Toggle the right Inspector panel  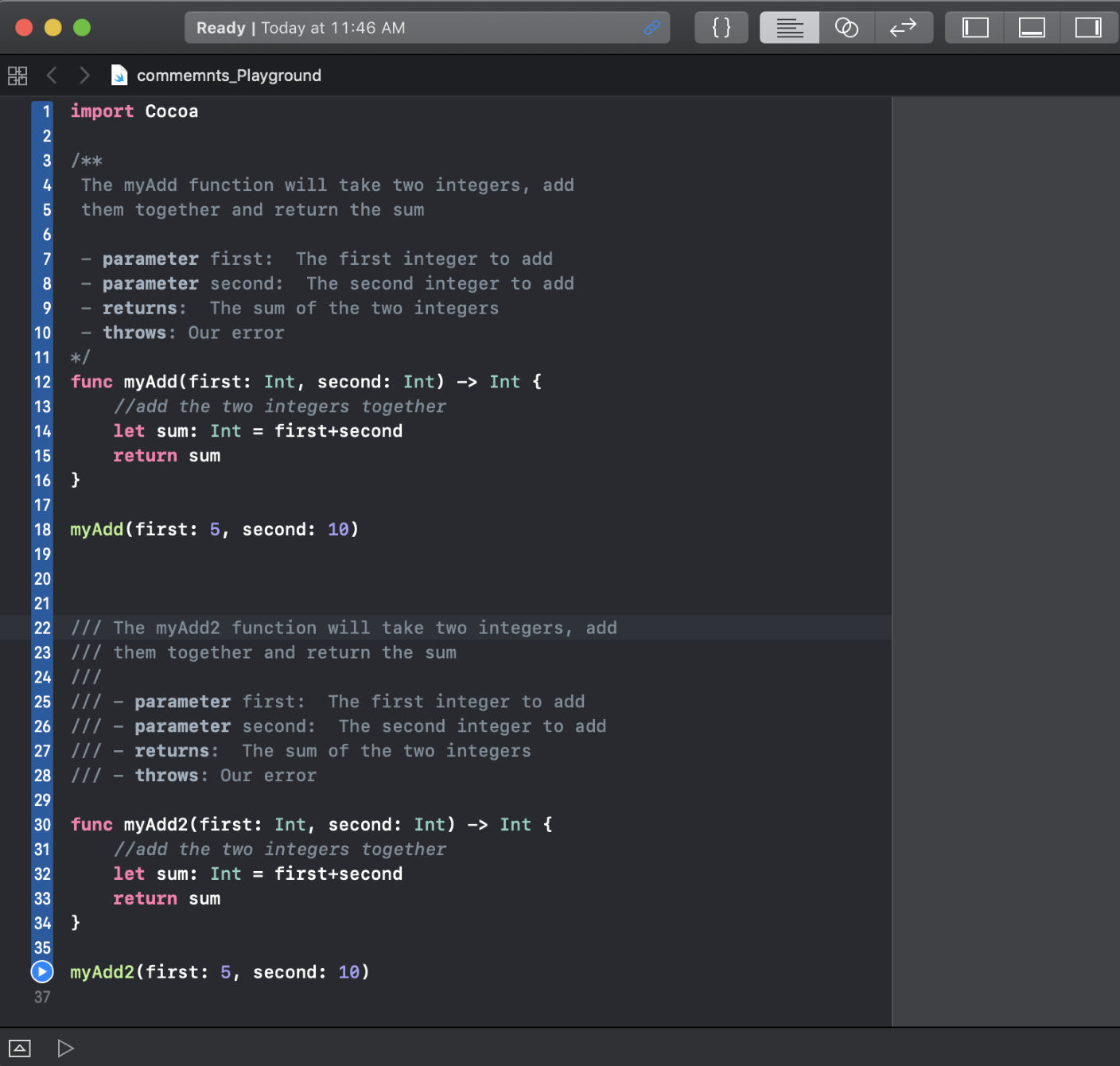point(1088,28)
